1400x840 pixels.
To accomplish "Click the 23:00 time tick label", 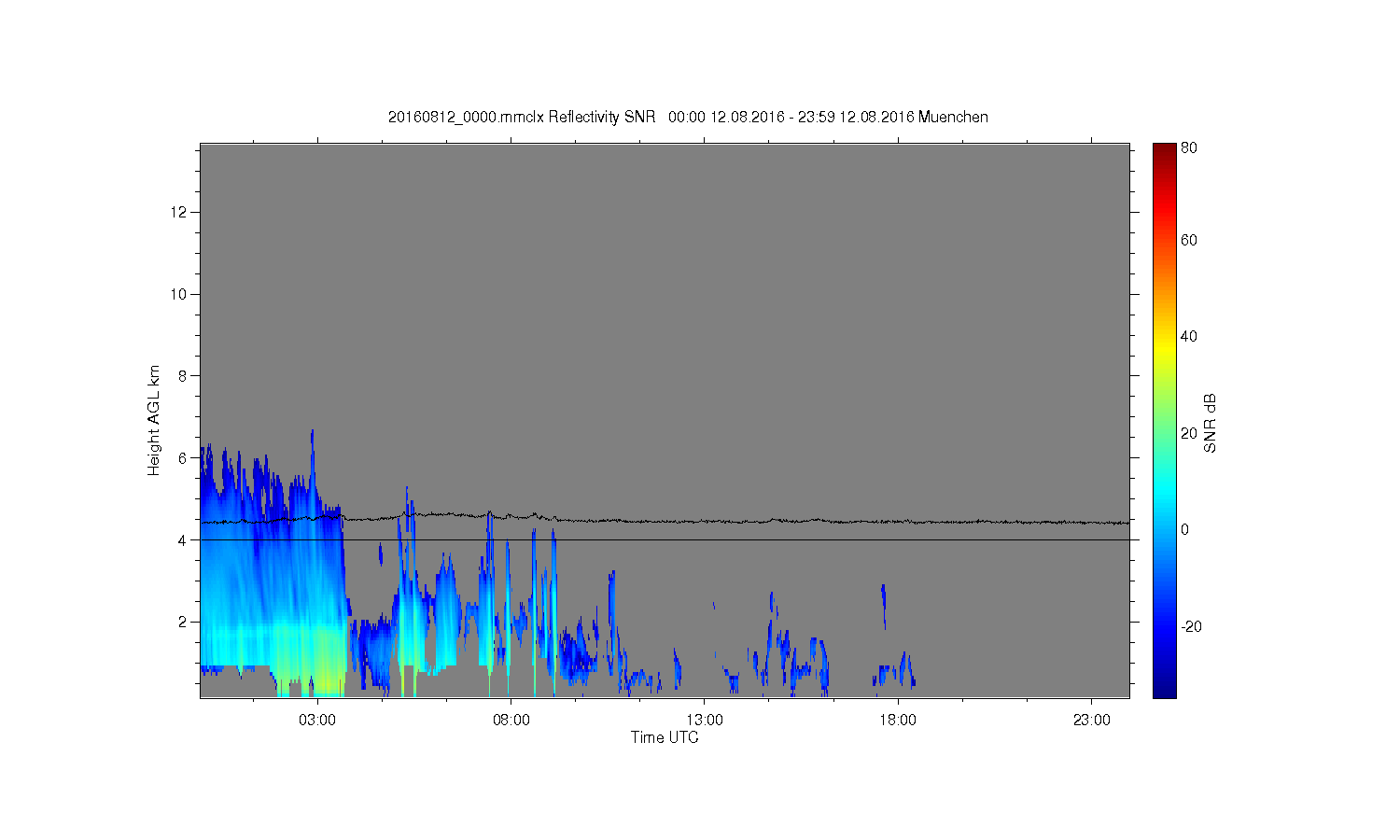I will click(x=1092, y=721).
